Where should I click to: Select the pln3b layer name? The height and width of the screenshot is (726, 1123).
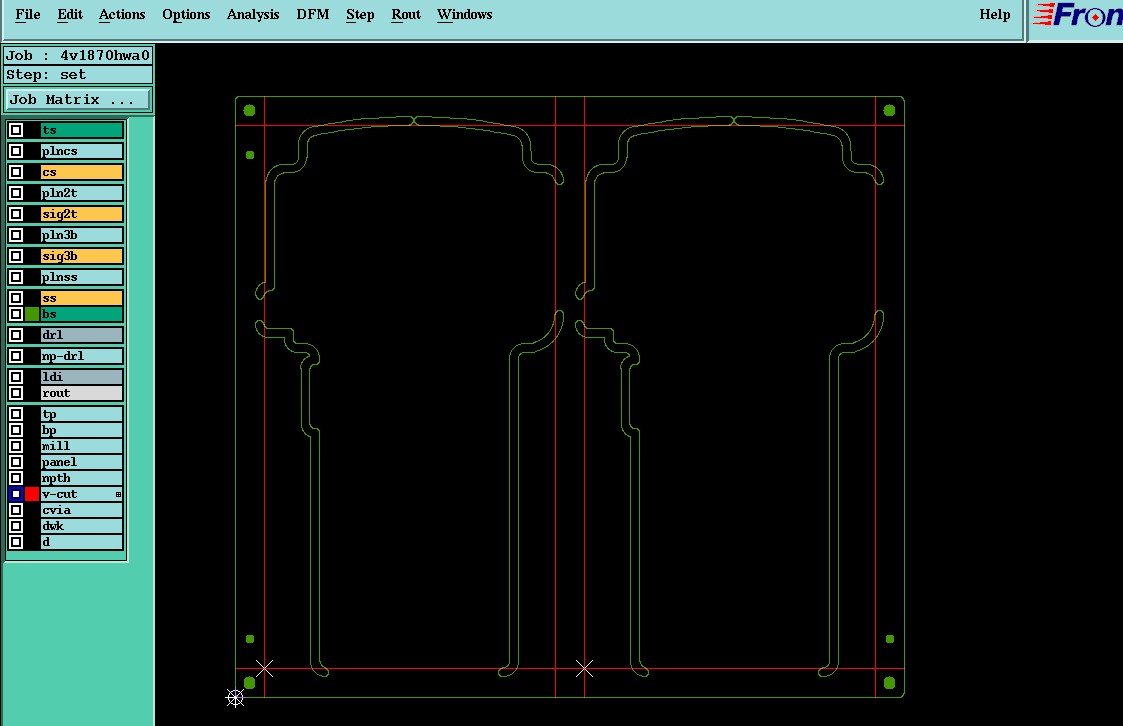(x=82, y=235)
